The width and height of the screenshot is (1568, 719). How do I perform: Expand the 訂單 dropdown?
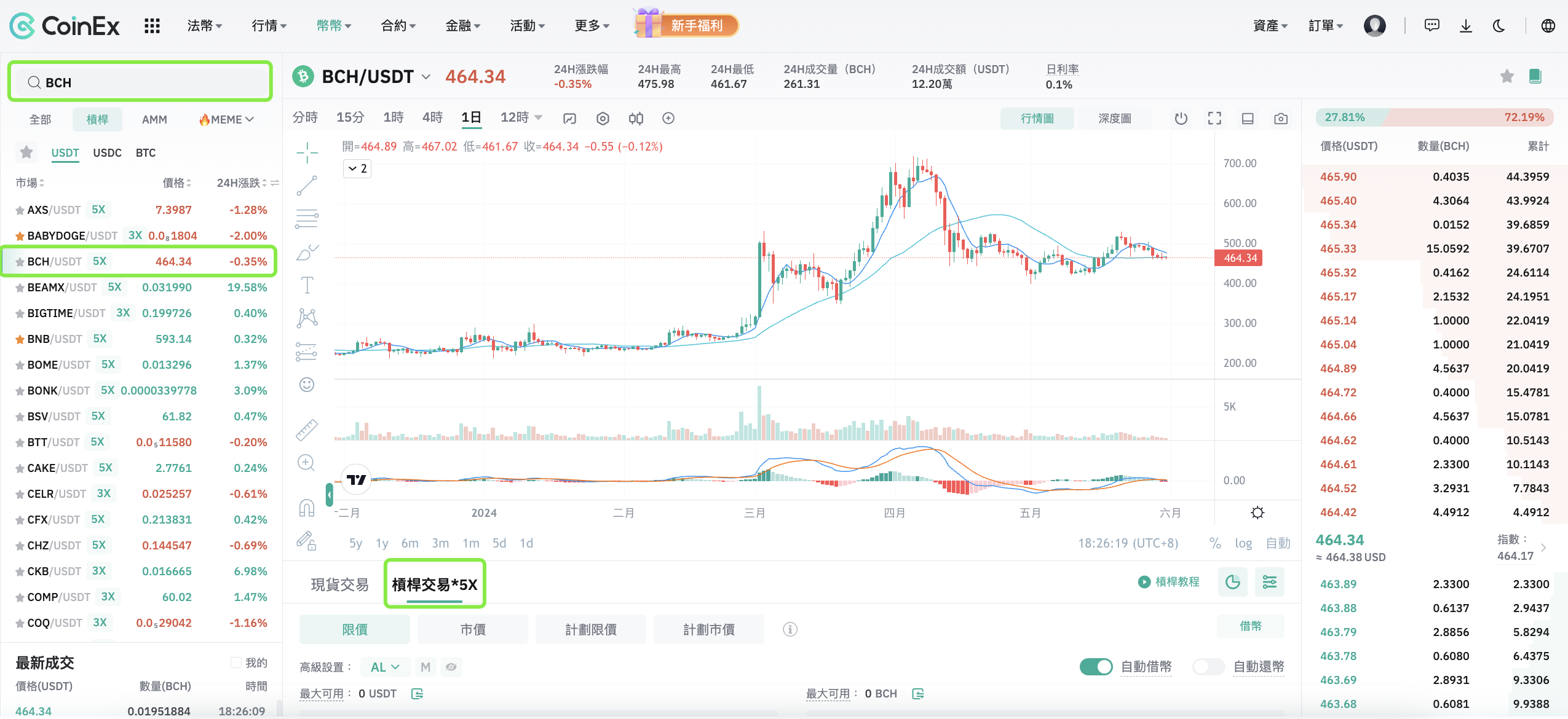pos(1326,26)
